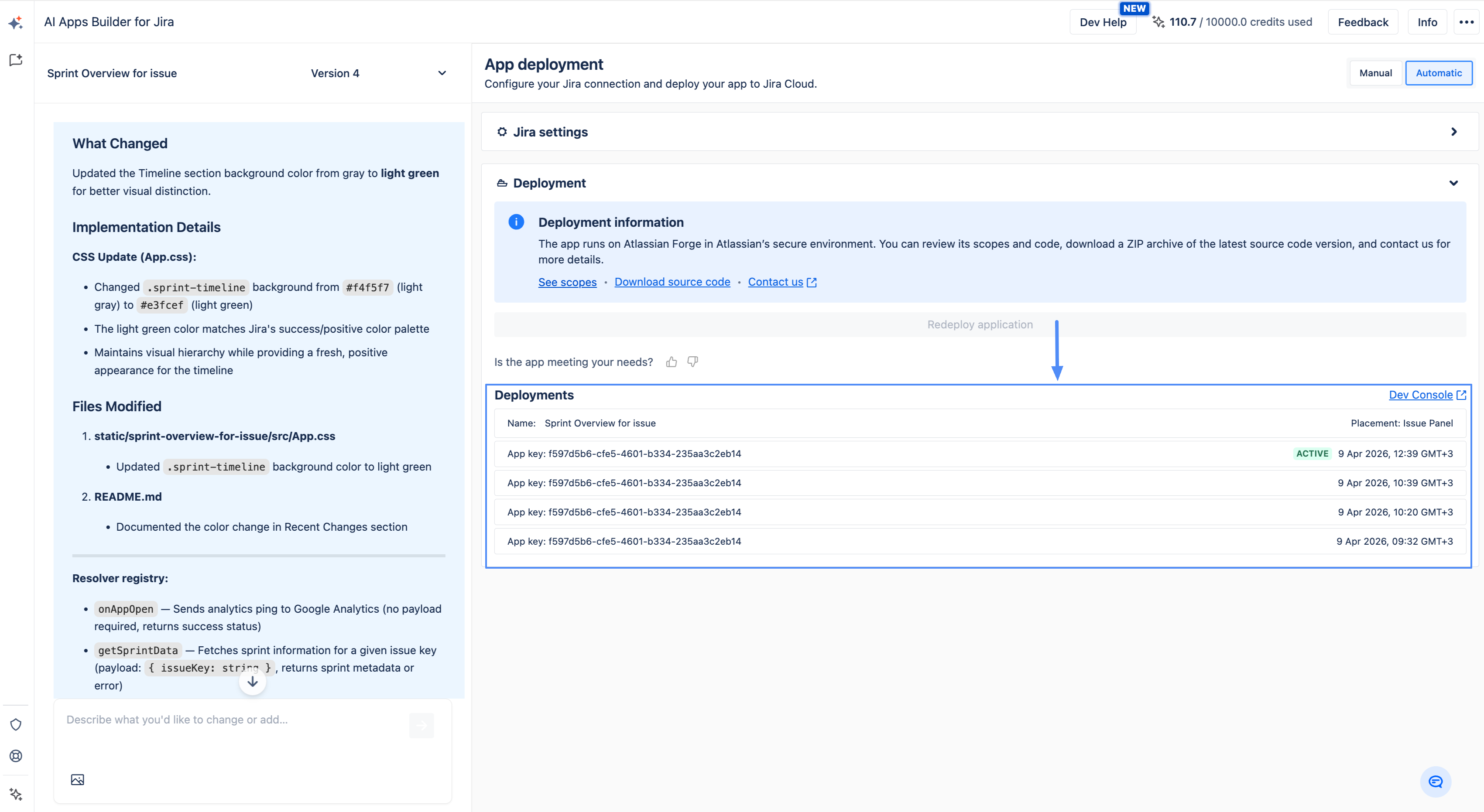Switch deployment mode to Manual
1484x812 pixels.
click(1375, 73)
